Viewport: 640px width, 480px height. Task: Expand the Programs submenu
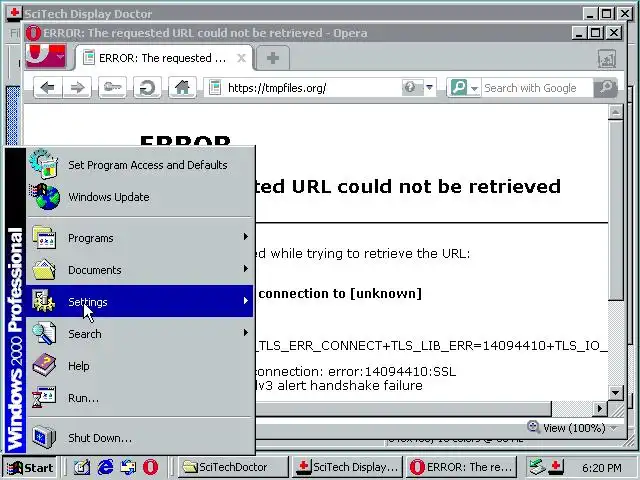pyautogui.click(x=140, y=238)
